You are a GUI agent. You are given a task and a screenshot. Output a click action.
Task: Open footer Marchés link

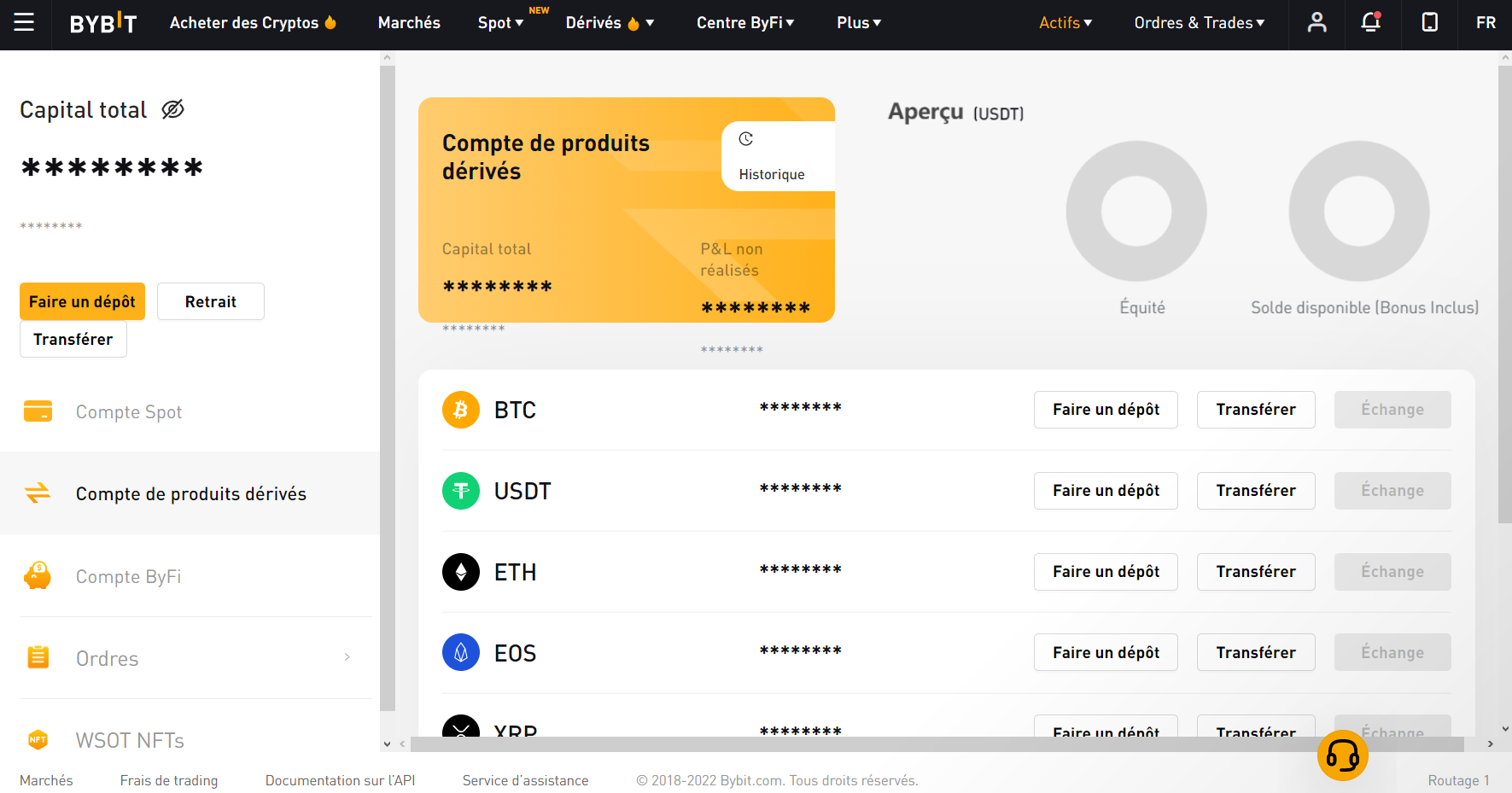[x=46, y=780]
